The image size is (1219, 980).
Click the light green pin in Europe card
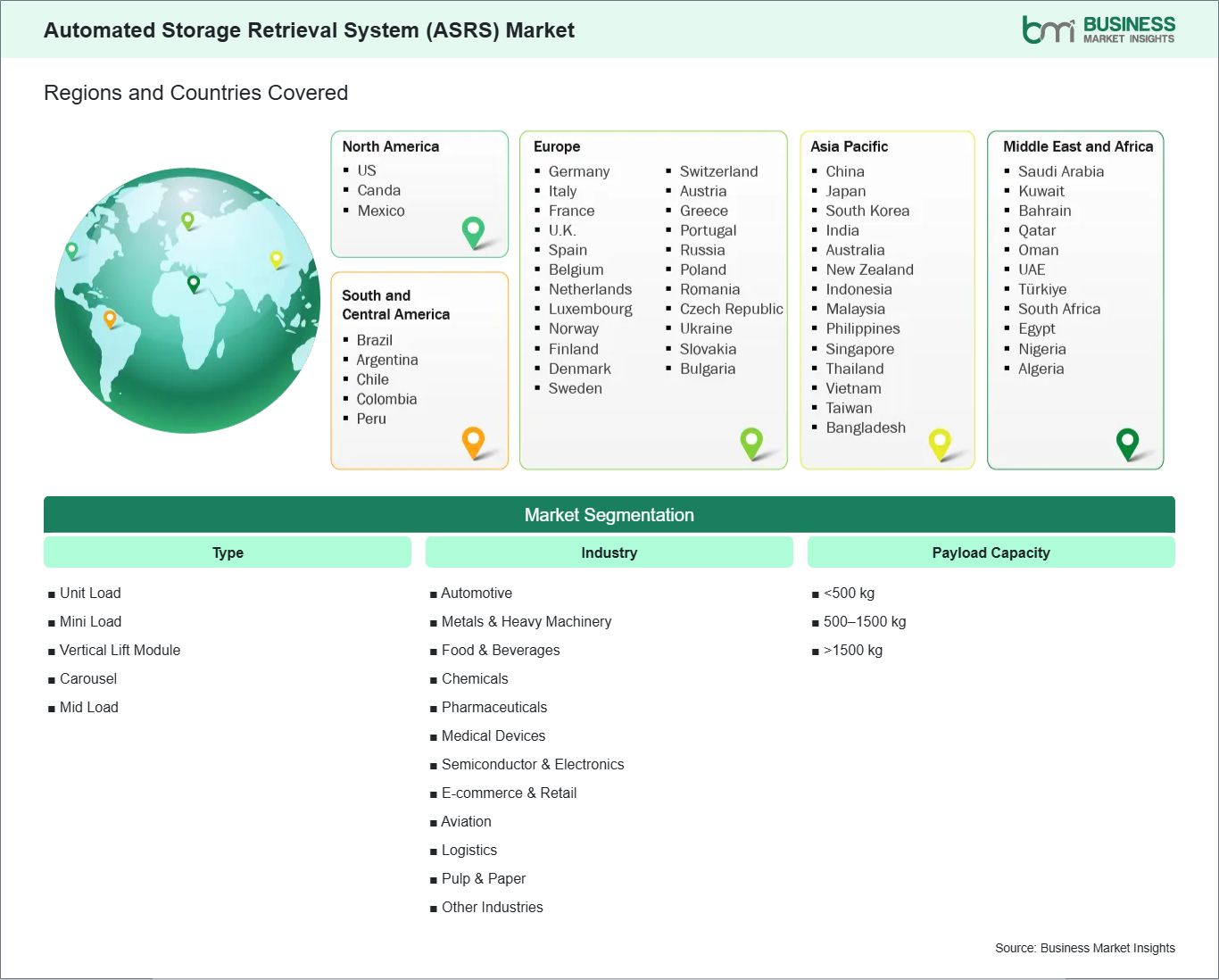click(751, 441)
